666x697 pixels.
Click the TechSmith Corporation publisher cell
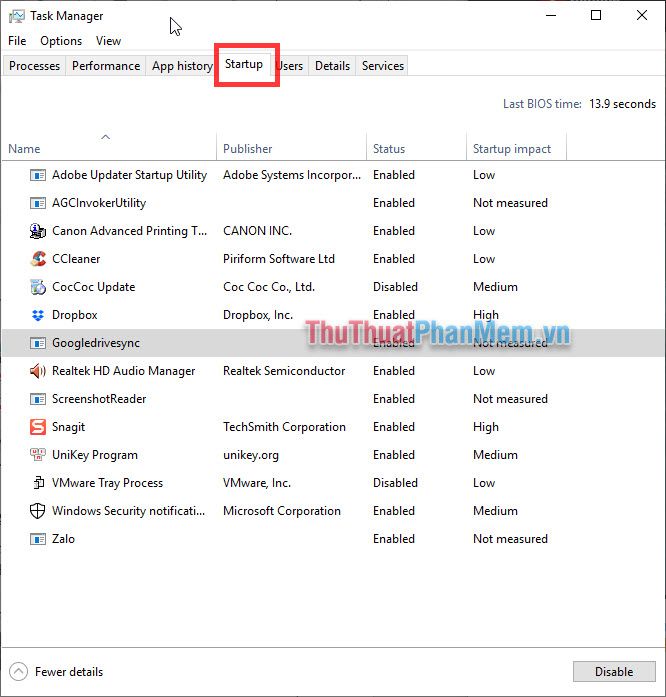click(x=284, y=427)
